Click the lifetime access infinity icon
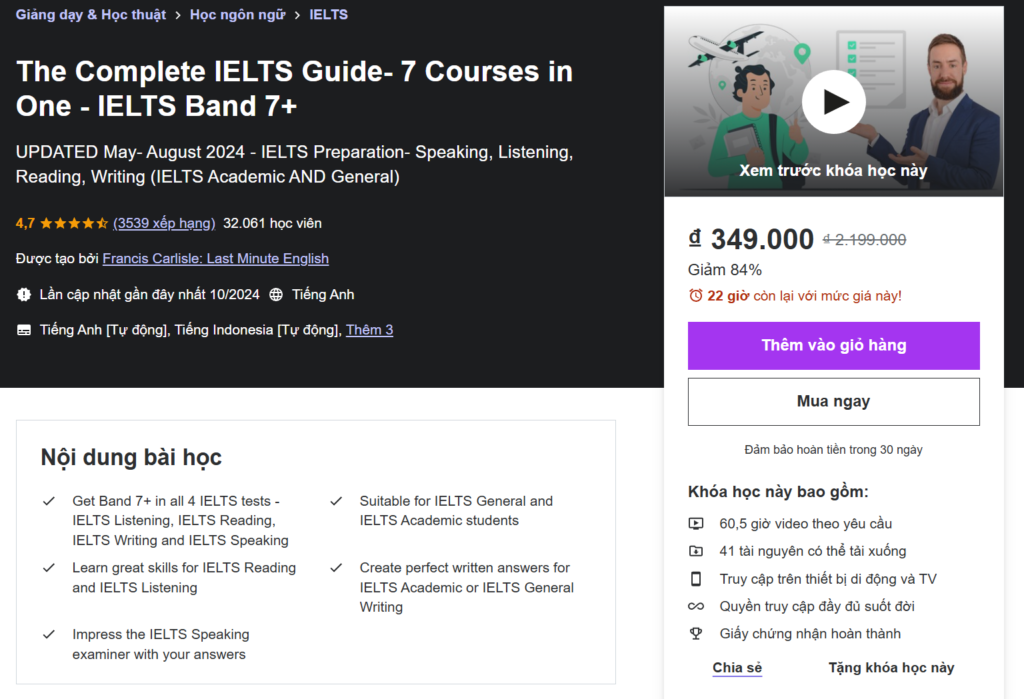Screen dimensions: 1024x699 697,606
